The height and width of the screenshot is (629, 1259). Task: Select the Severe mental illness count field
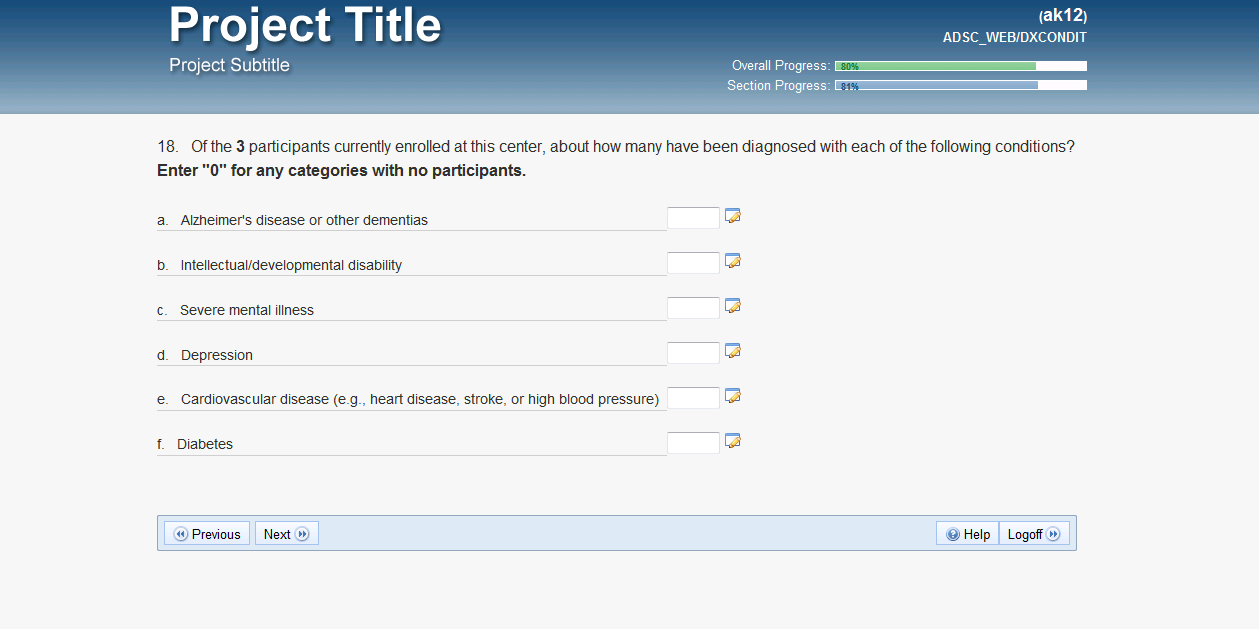[x=693, y=308]
